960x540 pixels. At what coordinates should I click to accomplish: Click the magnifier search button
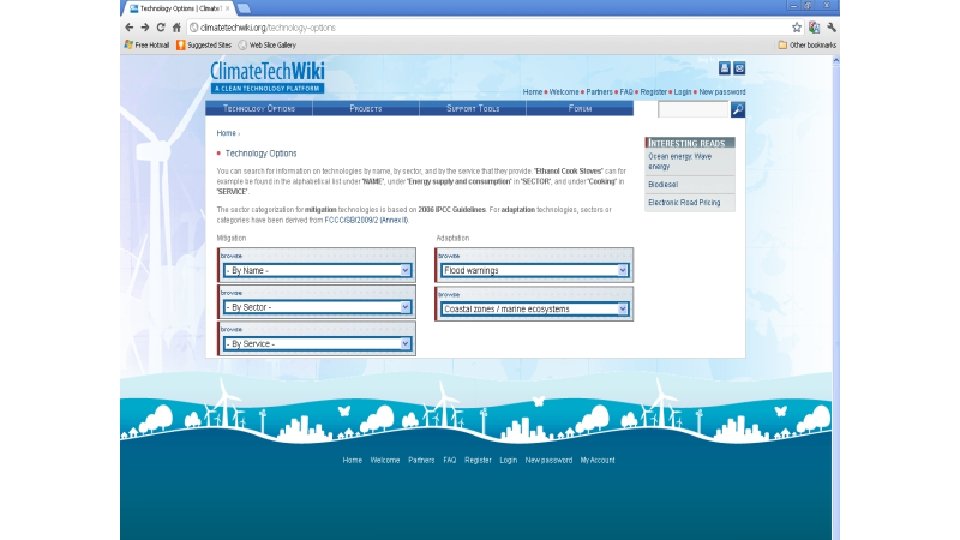tap(738, 110)
